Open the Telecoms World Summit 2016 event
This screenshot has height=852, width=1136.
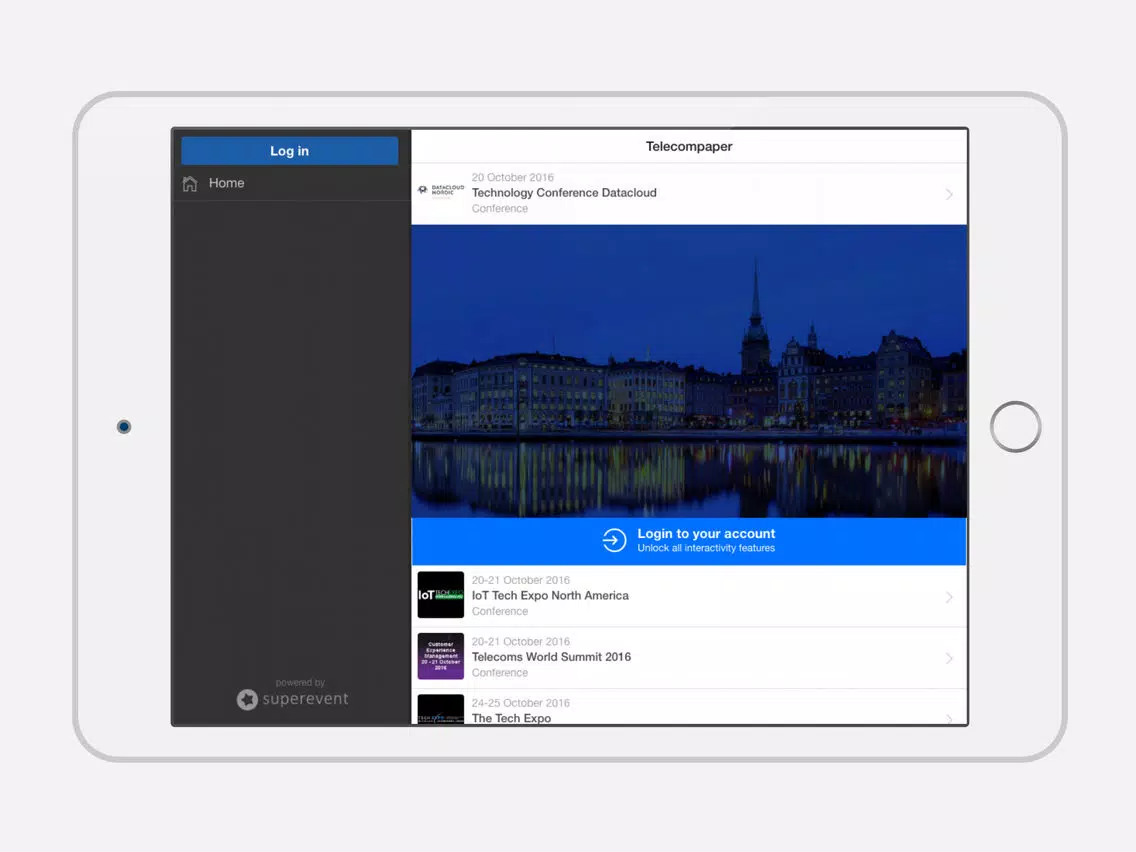pos(551,657)
